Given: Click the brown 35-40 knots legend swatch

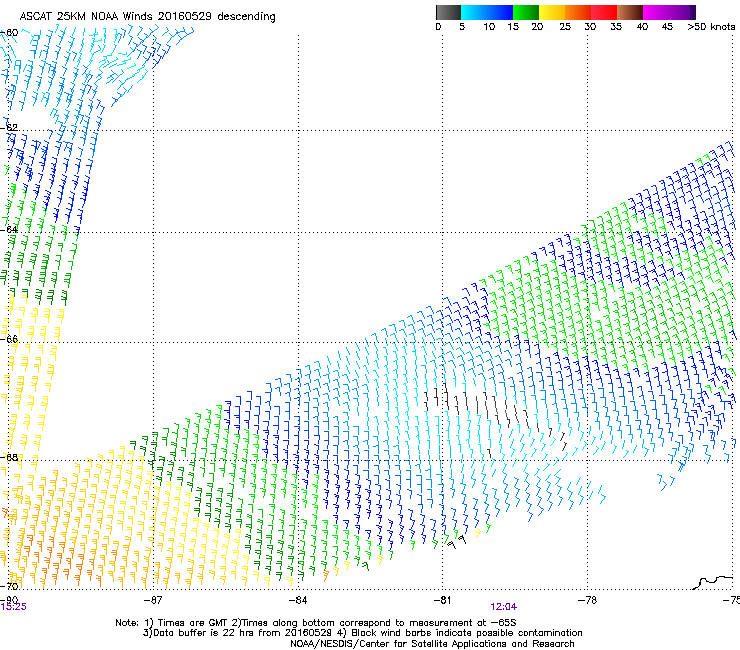Looking at the screenshot, I should pyautogui.click(x=630, y=12).
